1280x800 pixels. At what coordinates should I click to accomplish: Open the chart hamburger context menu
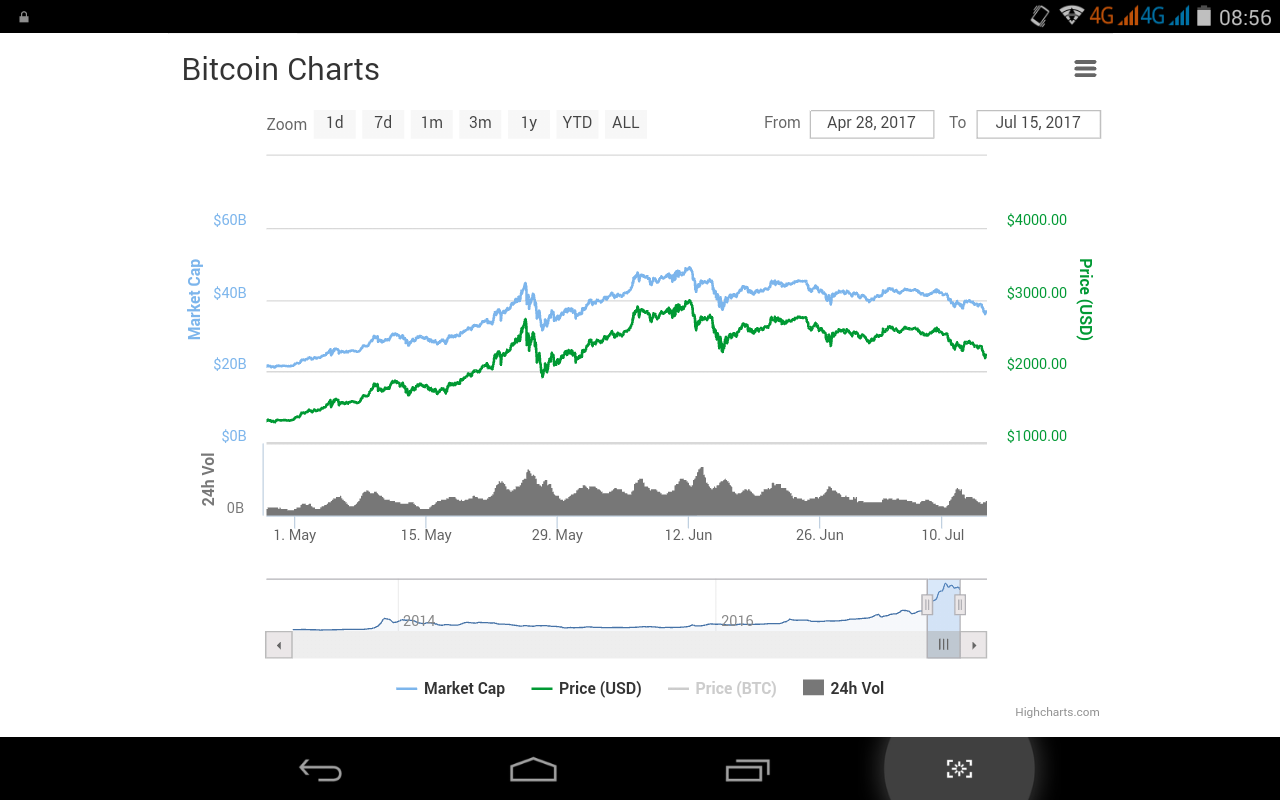1085,69
